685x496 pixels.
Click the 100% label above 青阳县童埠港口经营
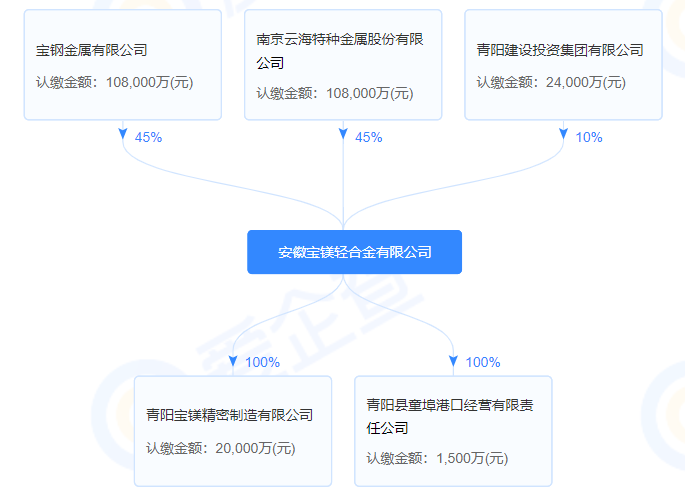click(483, 362)
